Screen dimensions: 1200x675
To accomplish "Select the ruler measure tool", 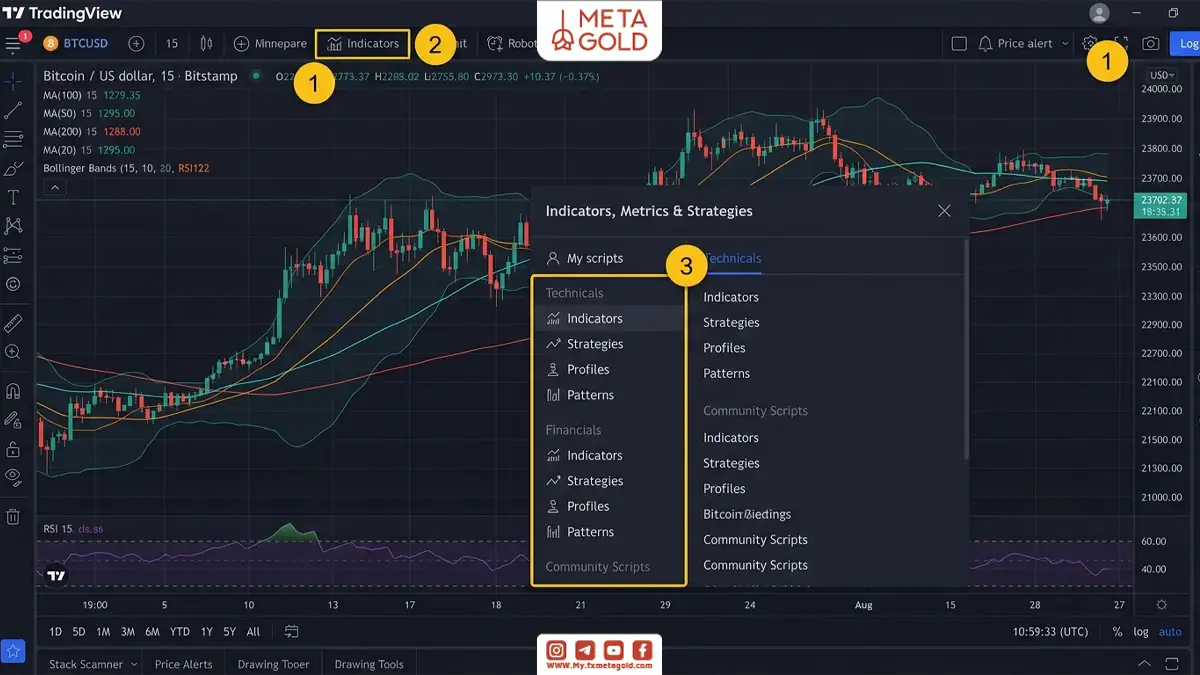I will pyautogui.click(x=13, y=323).
